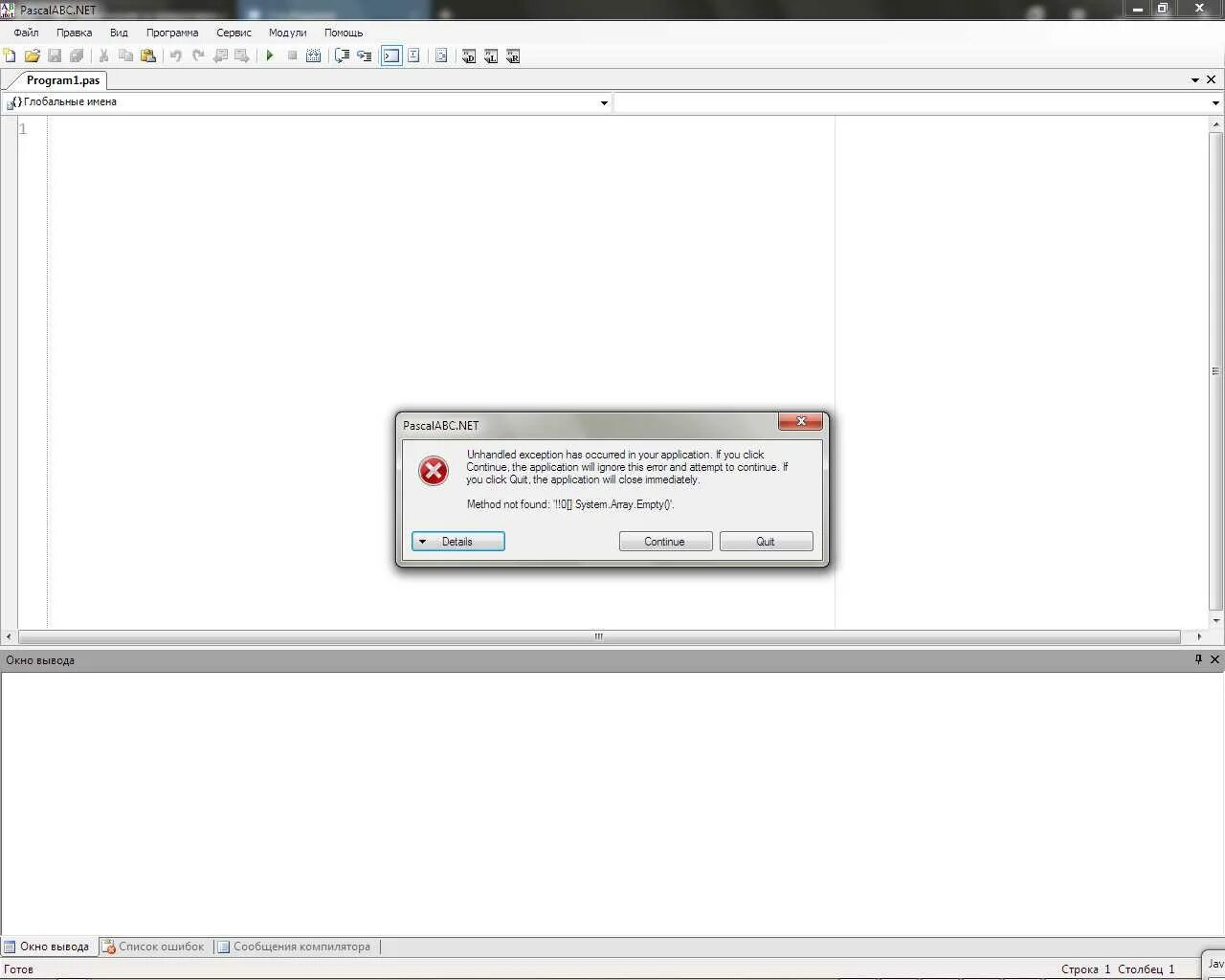Step into debug icon
This screenshot has width=1225, height=980.
[364, 56]
